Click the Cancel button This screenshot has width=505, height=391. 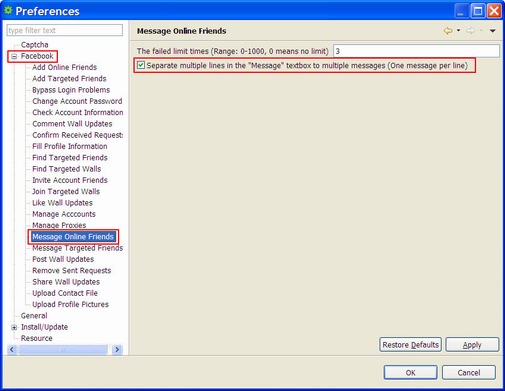click(469, 372)
